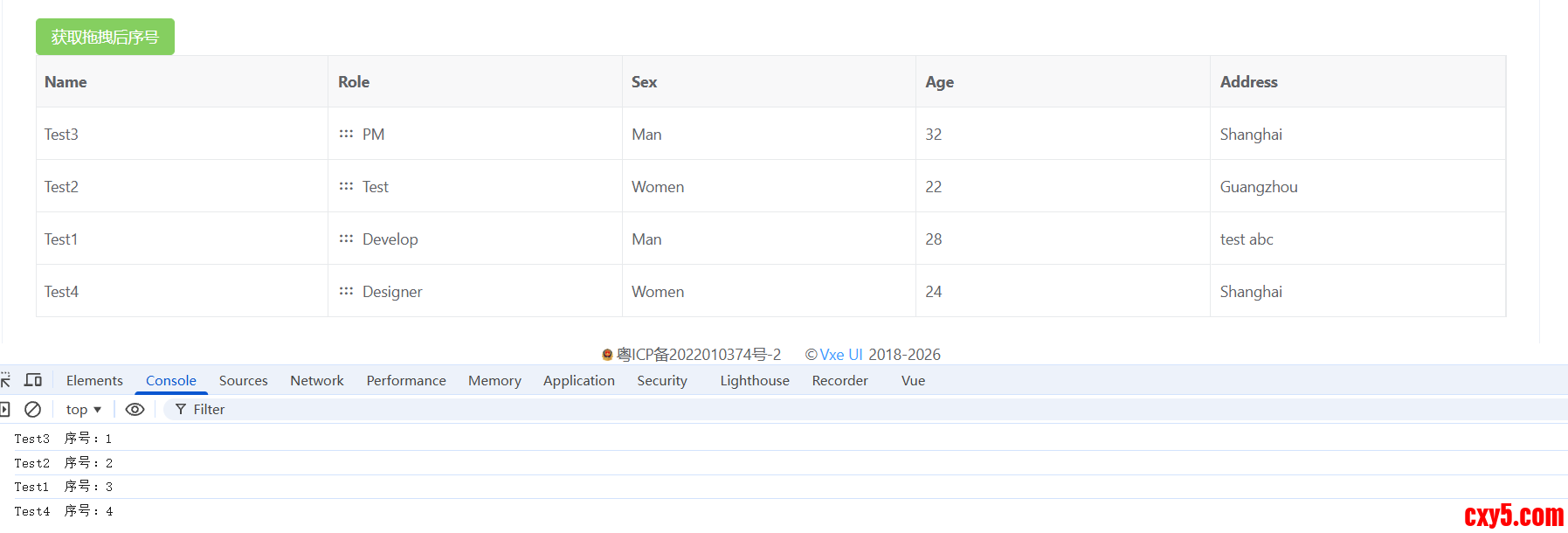Select the Guangzhou address cell
This screenshot has width=1568, height=533.
click(1258, 186)
